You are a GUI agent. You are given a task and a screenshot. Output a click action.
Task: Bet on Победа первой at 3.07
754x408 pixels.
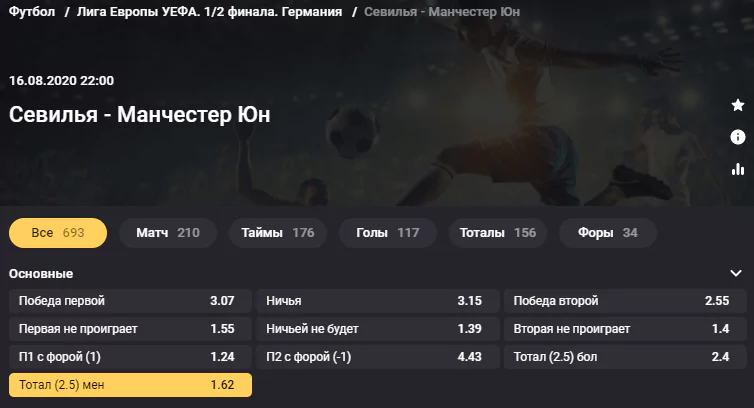click(130, 301)
